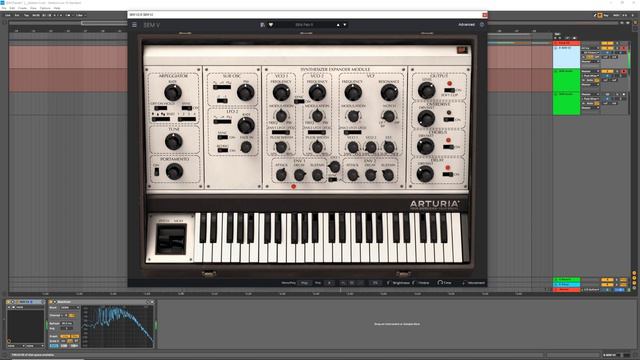The width and height of the screenshot is (640, 360).
Task: Click the Portamento knob
Action: [x=174, y=172]
